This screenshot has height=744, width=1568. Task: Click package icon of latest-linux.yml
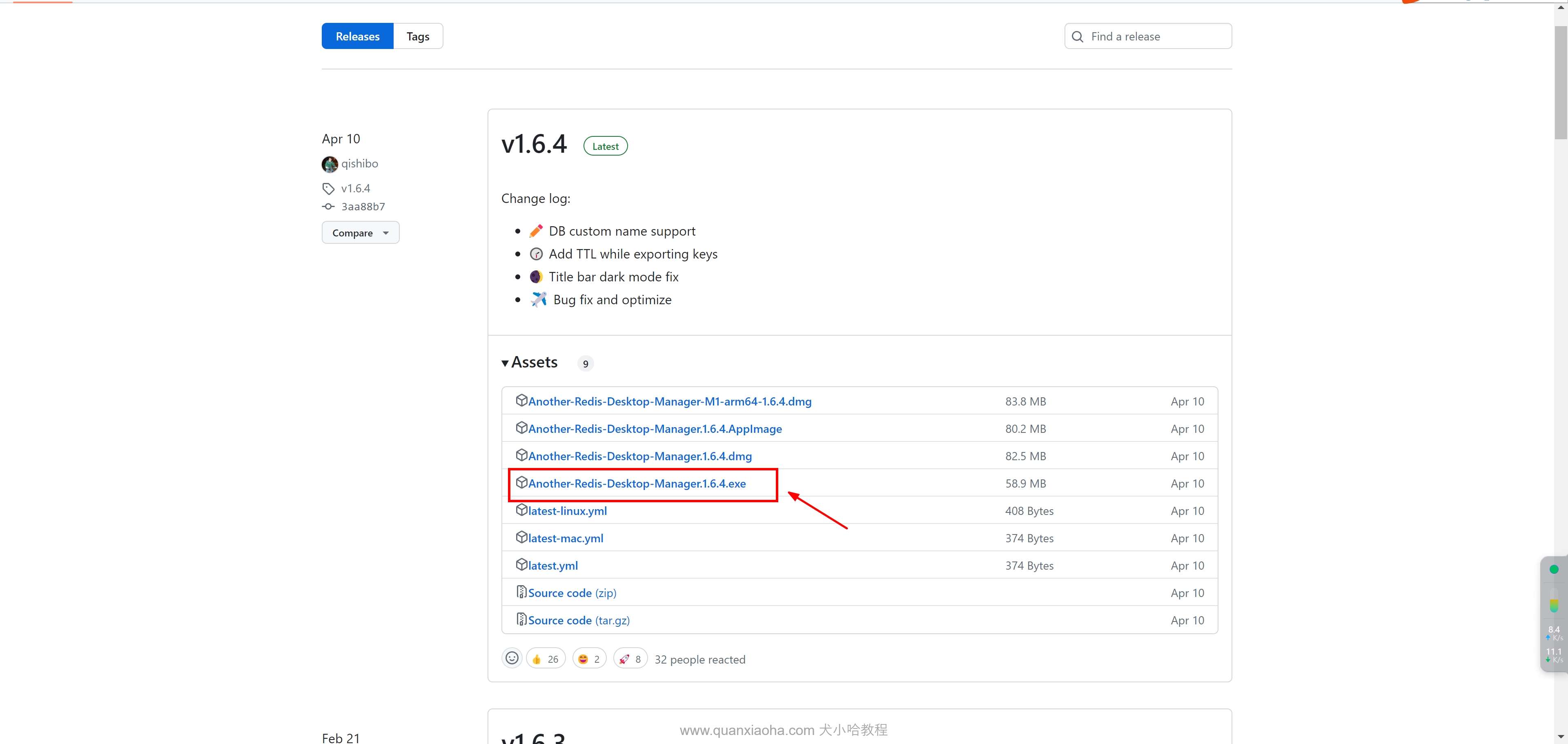521,510
